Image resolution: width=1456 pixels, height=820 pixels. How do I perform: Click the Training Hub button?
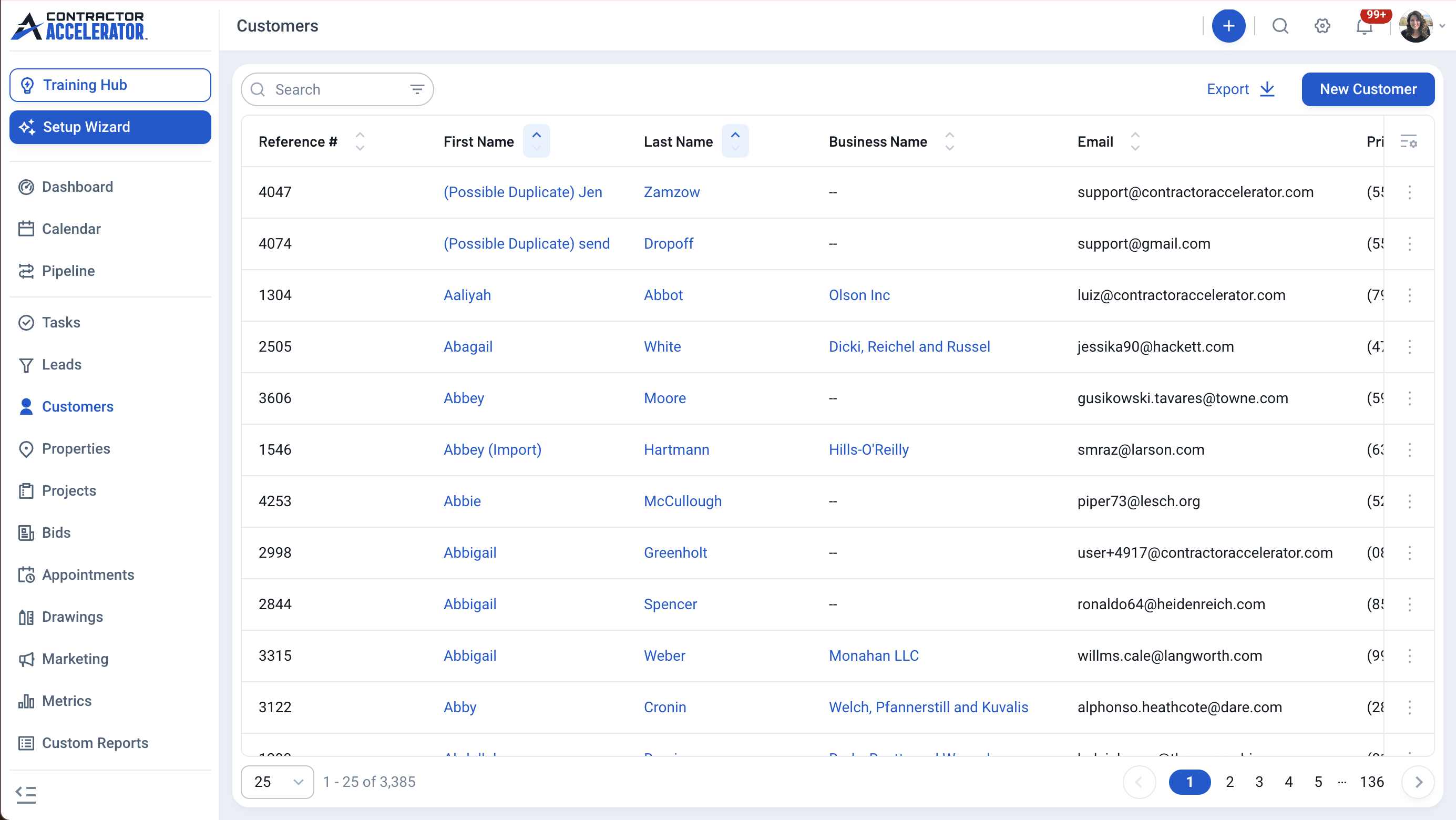tap(110, 85)
